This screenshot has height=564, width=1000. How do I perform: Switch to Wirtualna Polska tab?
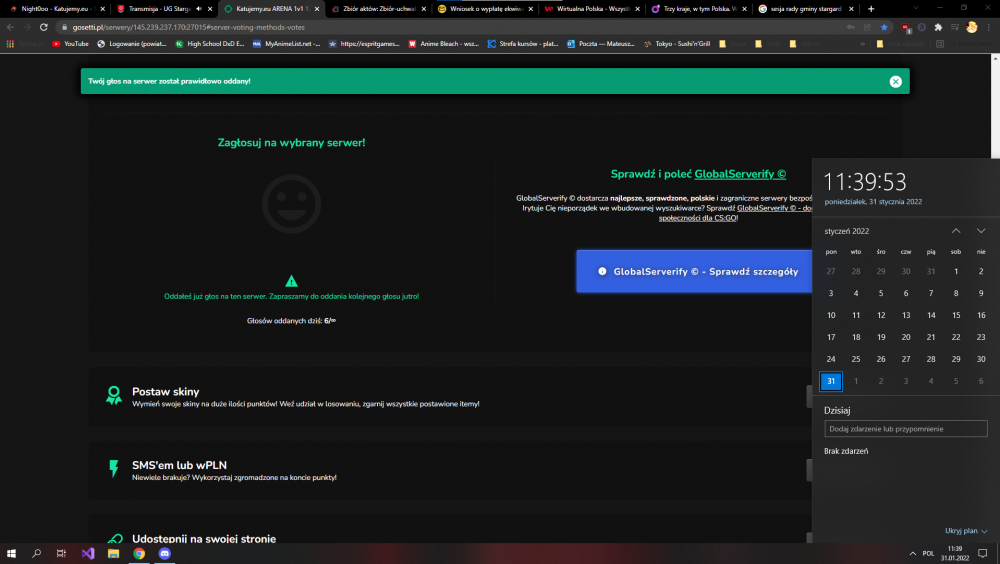click(x=592, y=9)
